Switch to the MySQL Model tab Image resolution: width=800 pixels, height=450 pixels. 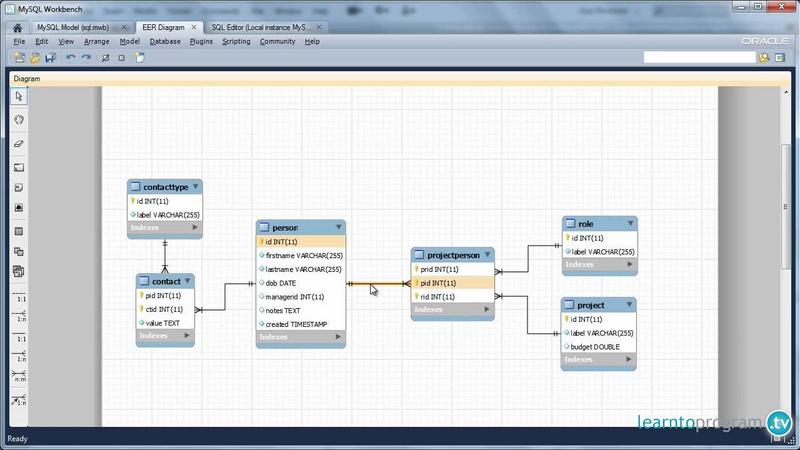pyautogui.click(x=73, y=27)
